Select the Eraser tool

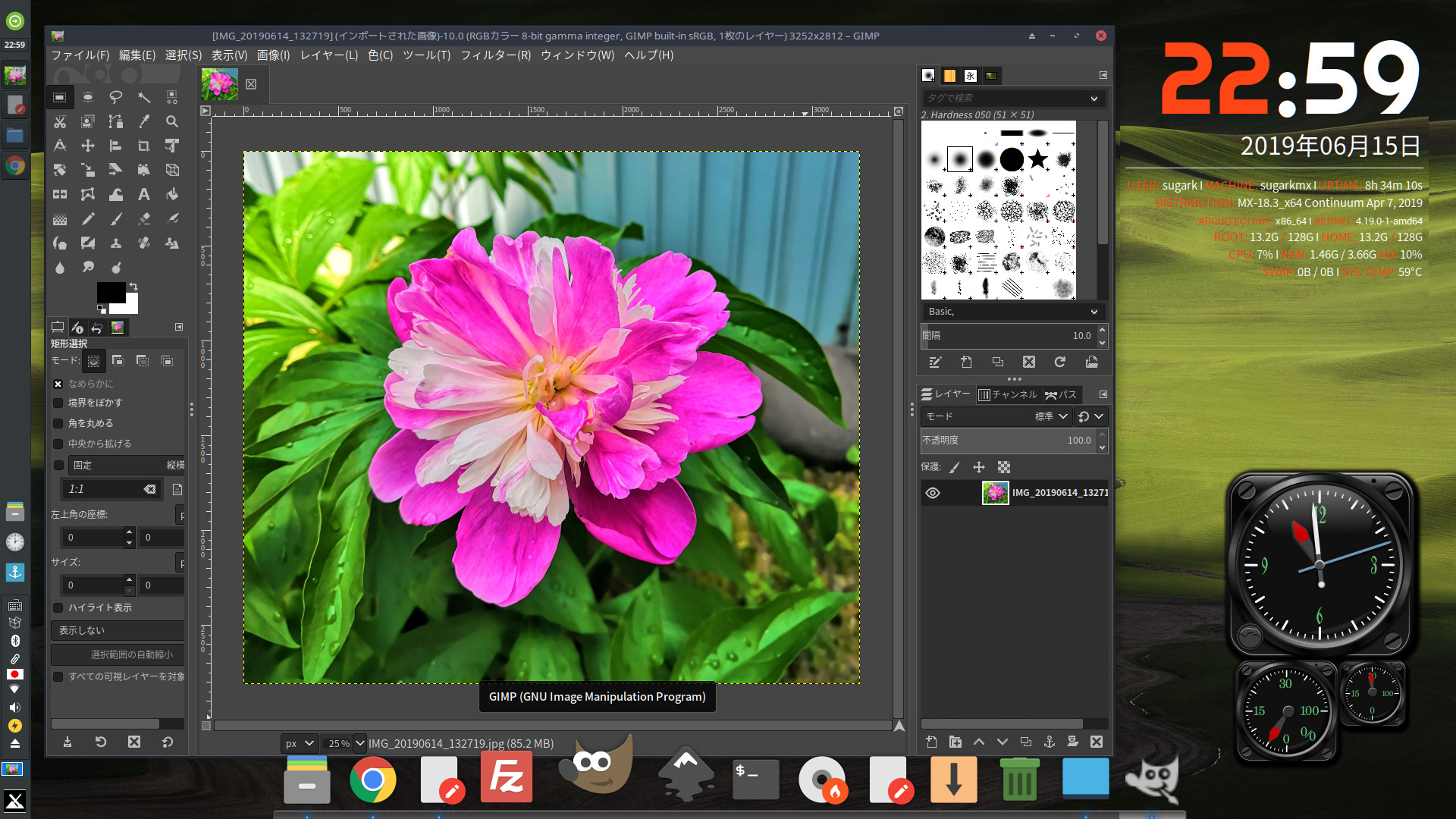(x=144, y=218)
